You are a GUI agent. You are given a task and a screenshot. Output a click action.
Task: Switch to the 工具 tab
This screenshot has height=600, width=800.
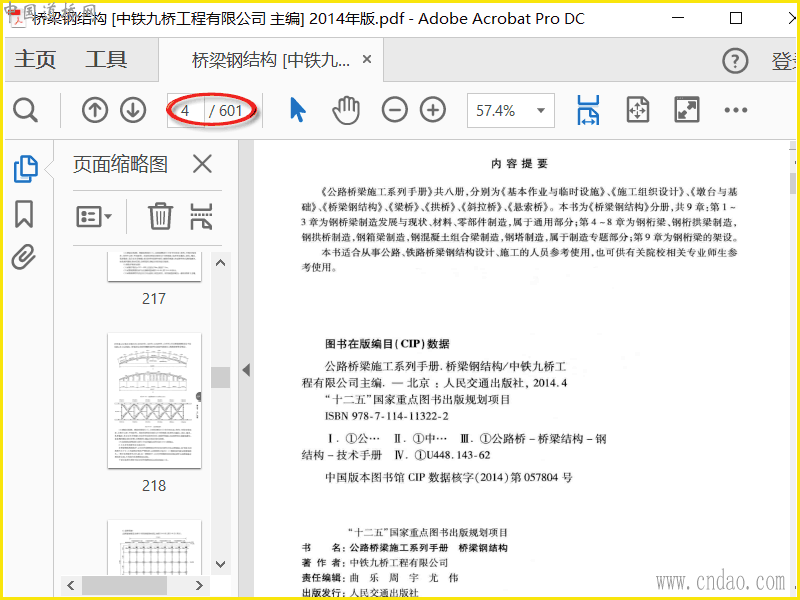coord(106,59)
